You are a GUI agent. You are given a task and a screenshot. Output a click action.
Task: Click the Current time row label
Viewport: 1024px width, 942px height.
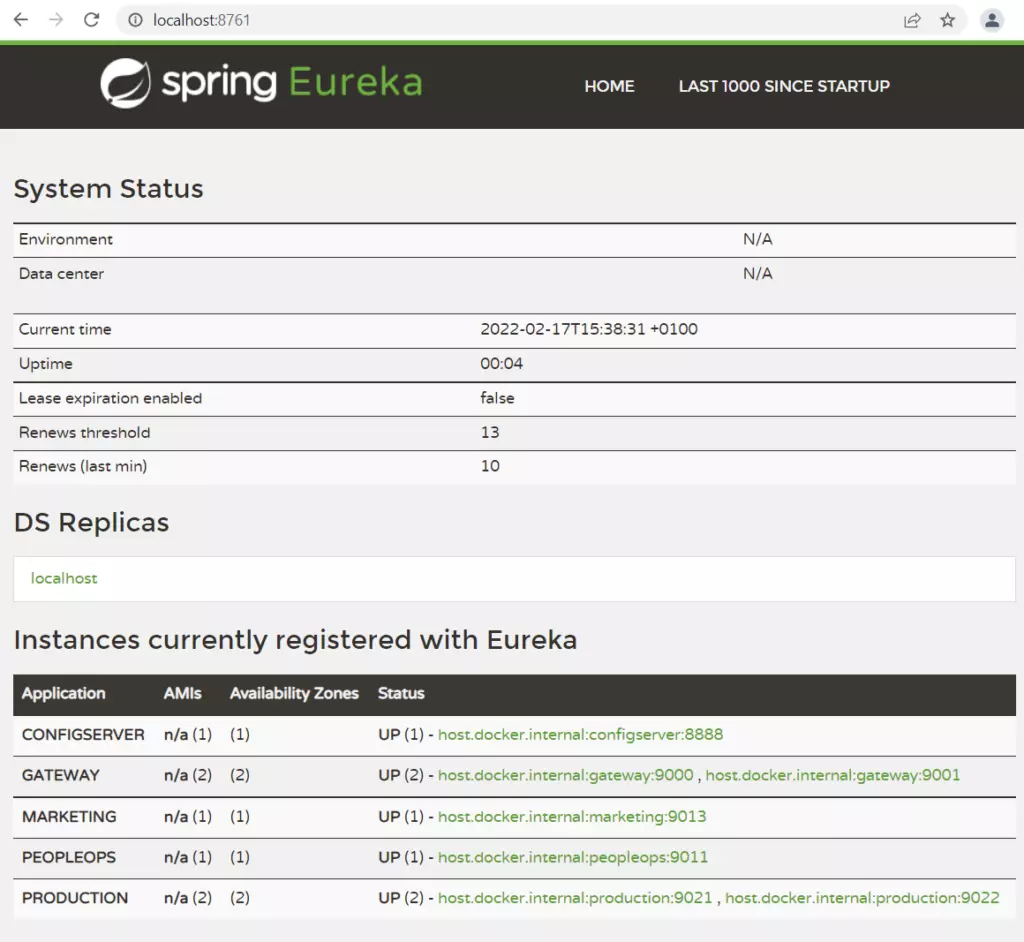pos(65,329)
